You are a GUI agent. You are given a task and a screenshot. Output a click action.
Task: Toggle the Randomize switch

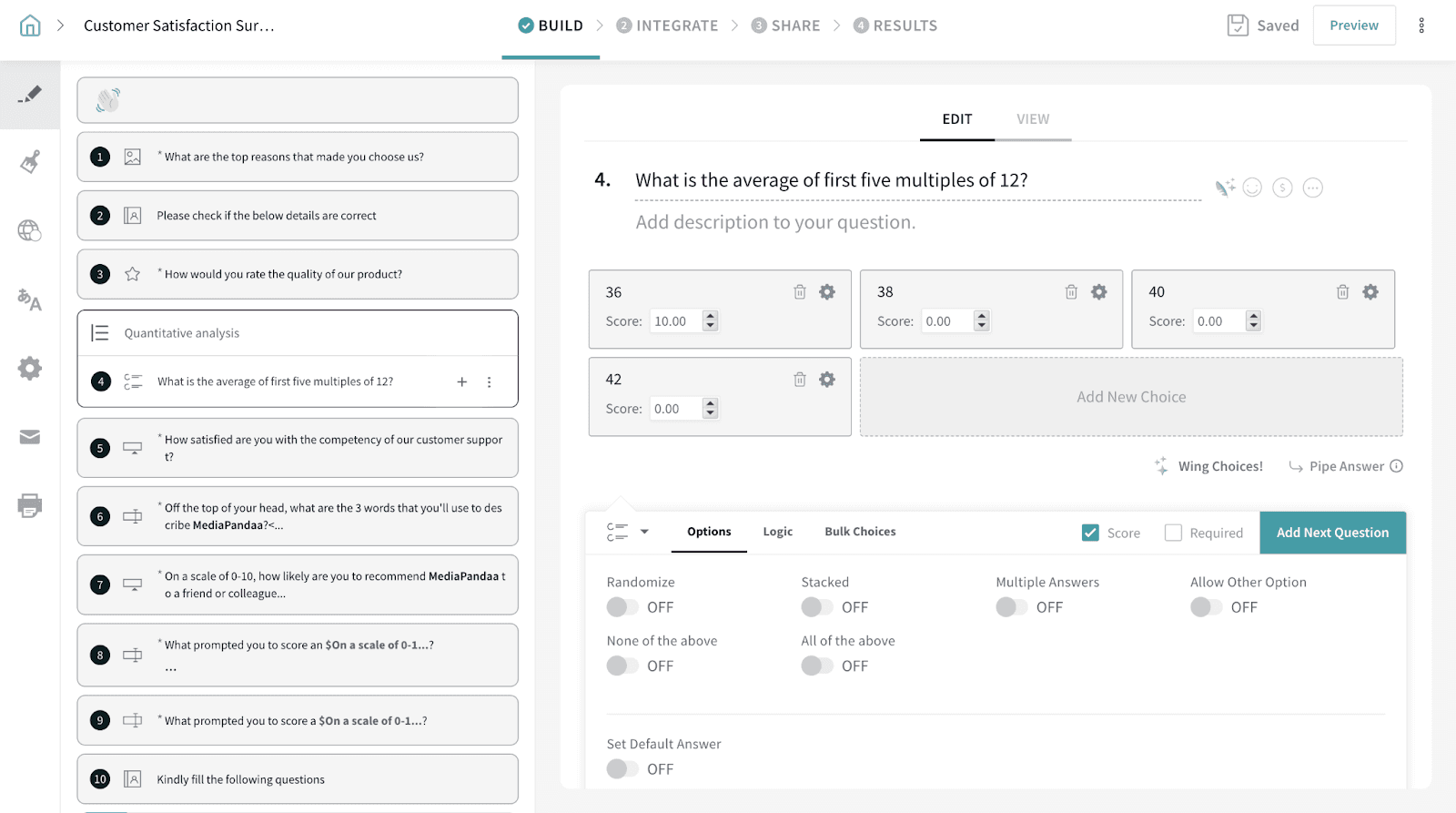click(x=622, y=607)
